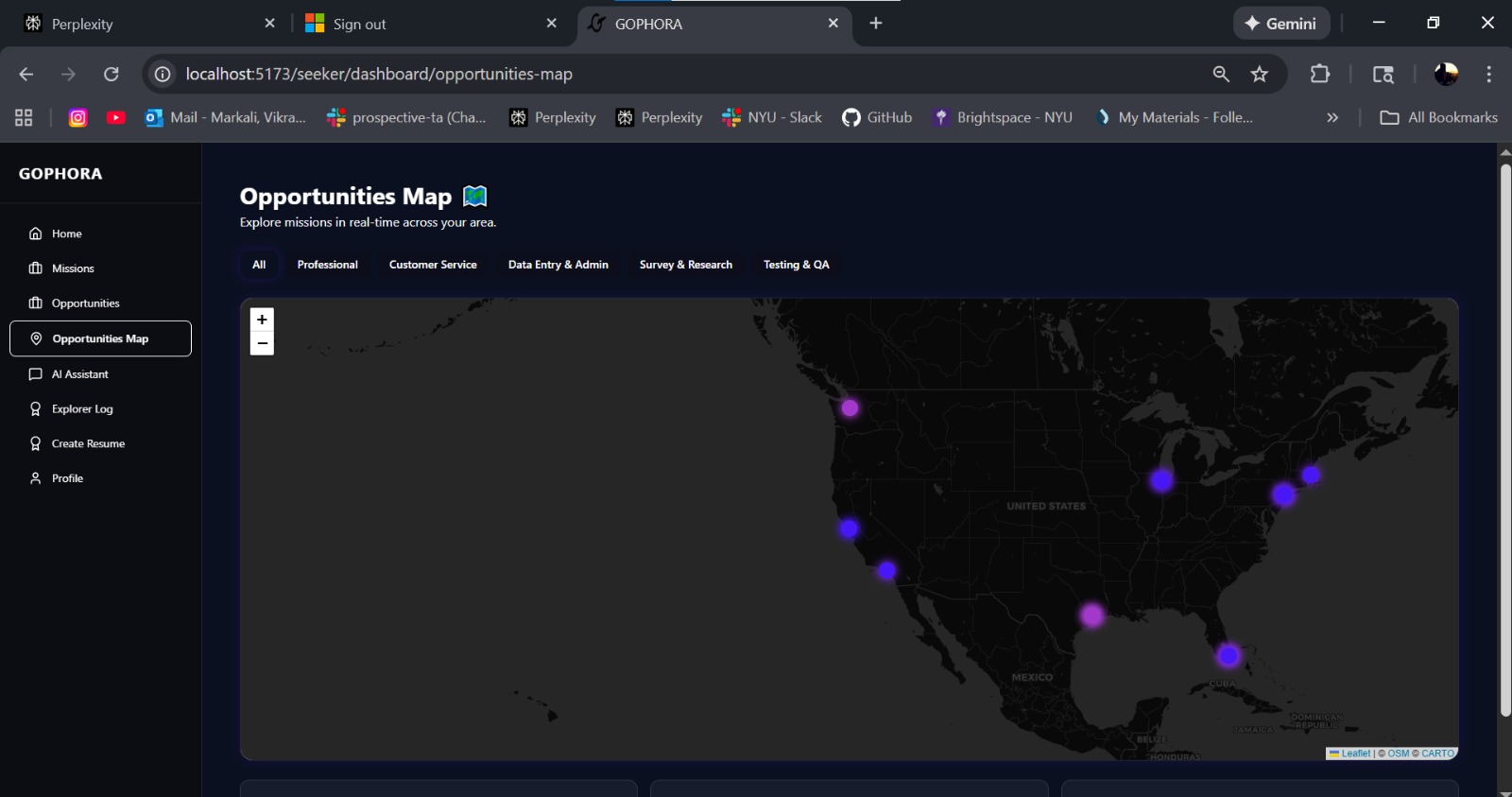Filter by Professional category
The width and height of the screenshot is (1512, 797).
(328, 265)
